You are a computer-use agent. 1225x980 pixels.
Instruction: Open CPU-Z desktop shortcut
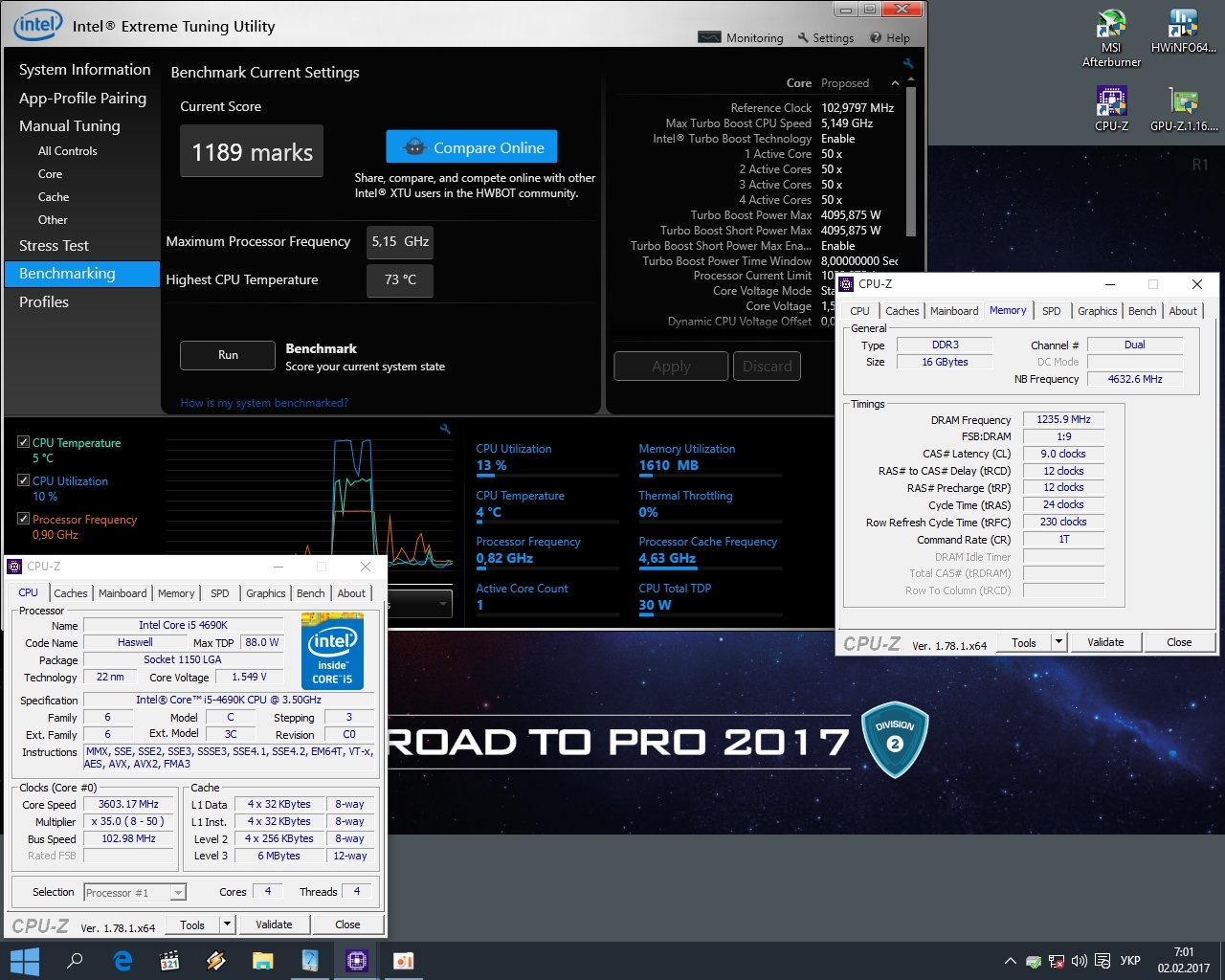(1111, 108)
